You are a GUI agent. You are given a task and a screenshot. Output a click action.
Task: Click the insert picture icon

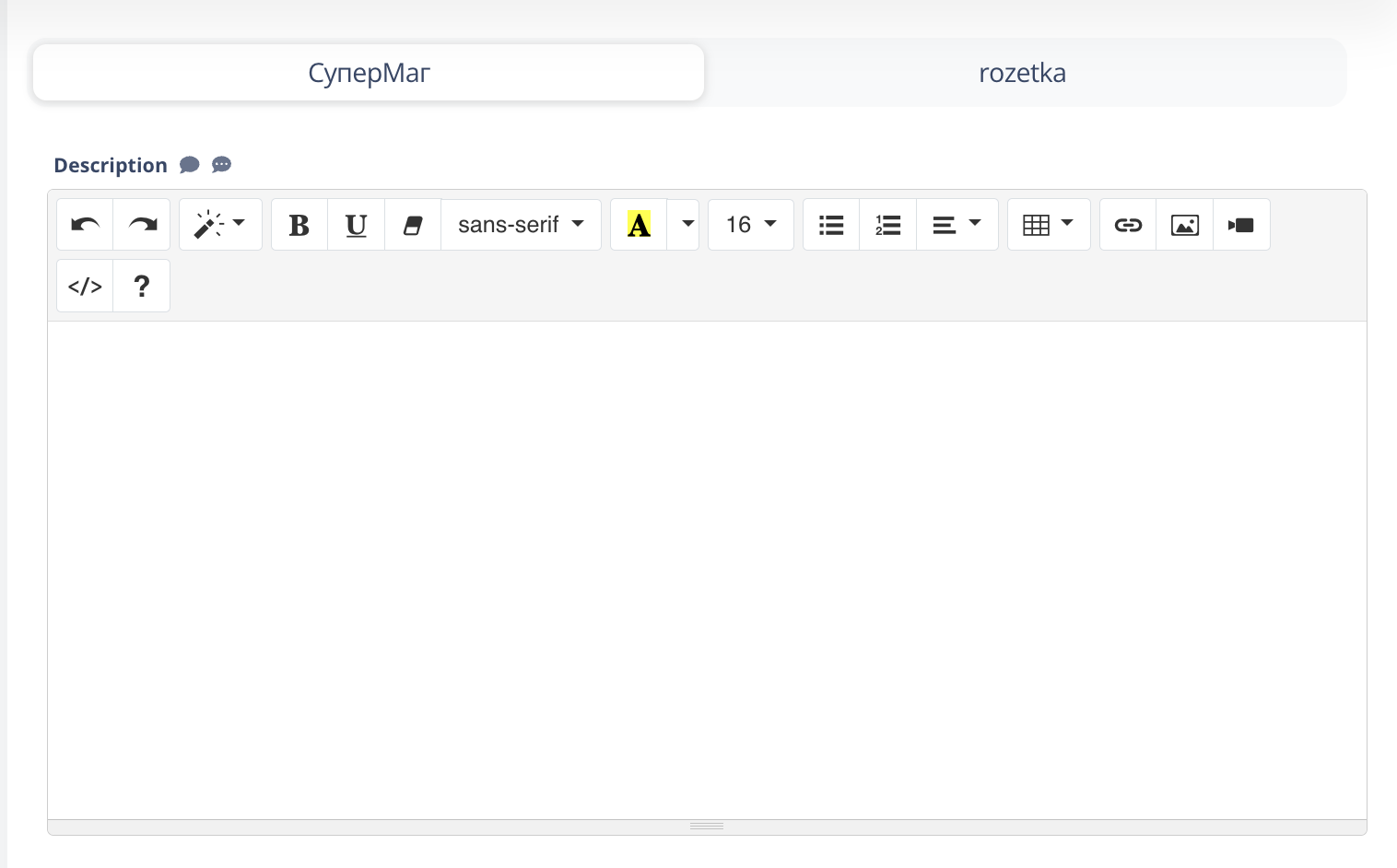click(1184, 225)
